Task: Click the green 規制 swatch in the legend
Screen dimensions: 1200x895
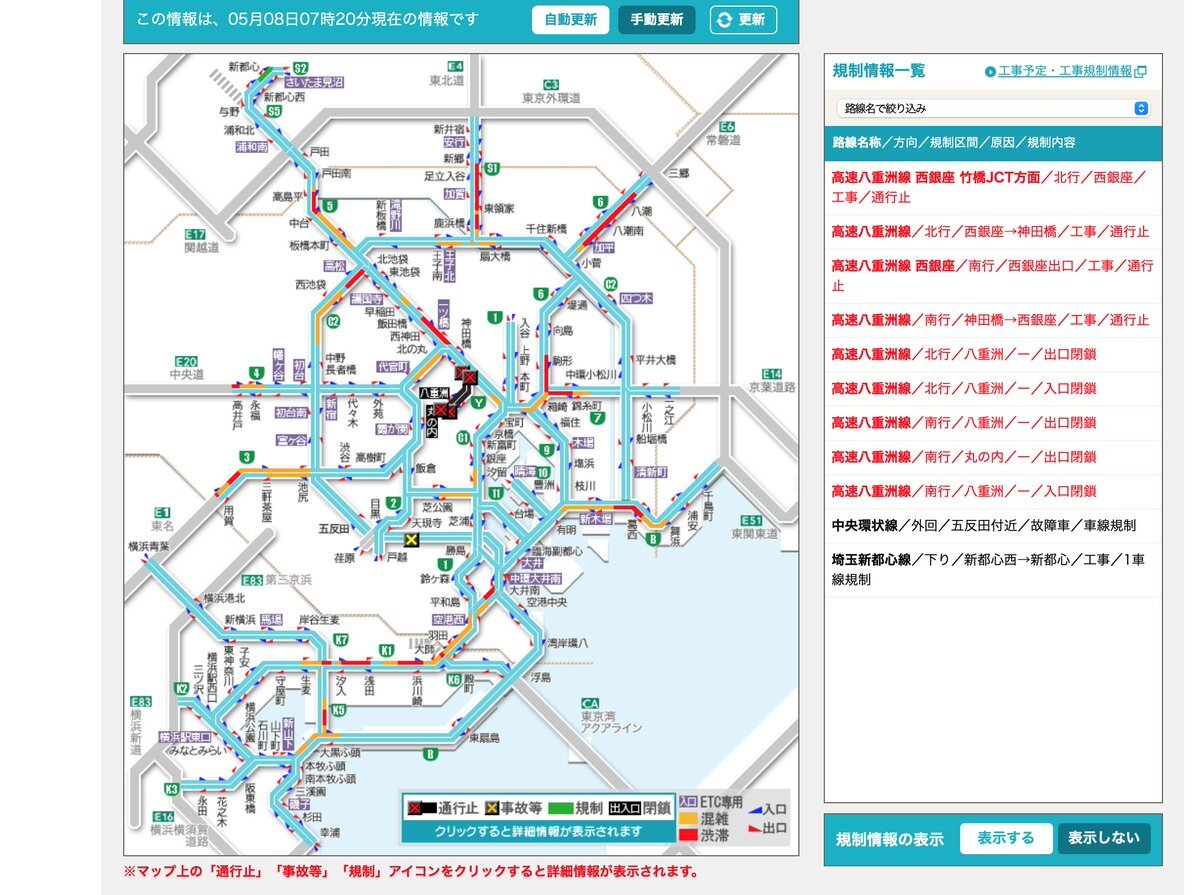Action: coord(560,808)
